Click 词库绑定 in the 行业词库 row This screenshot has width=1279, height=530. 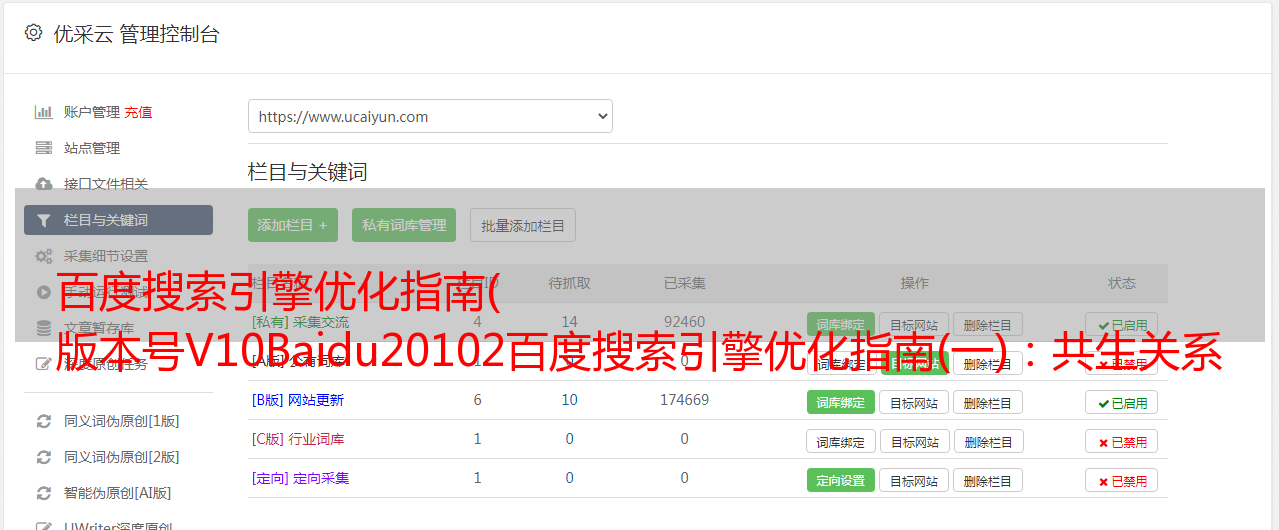click(841, 442)
